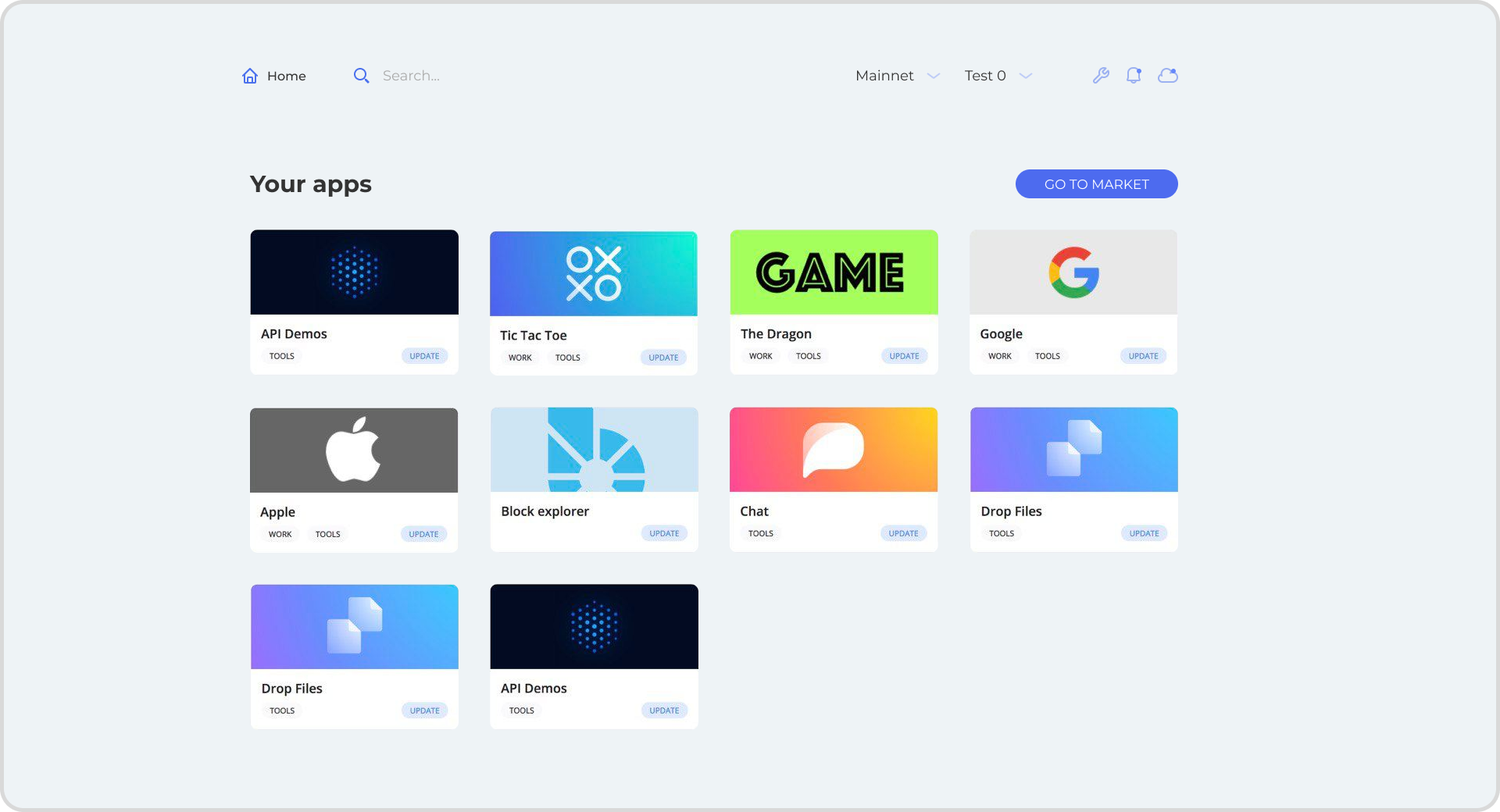Image resolution: width=1500 pixels, height=812 pixels.
Task: Click UPDATE on bottom-row API Demos card
Action: click(x=665, y=710)
